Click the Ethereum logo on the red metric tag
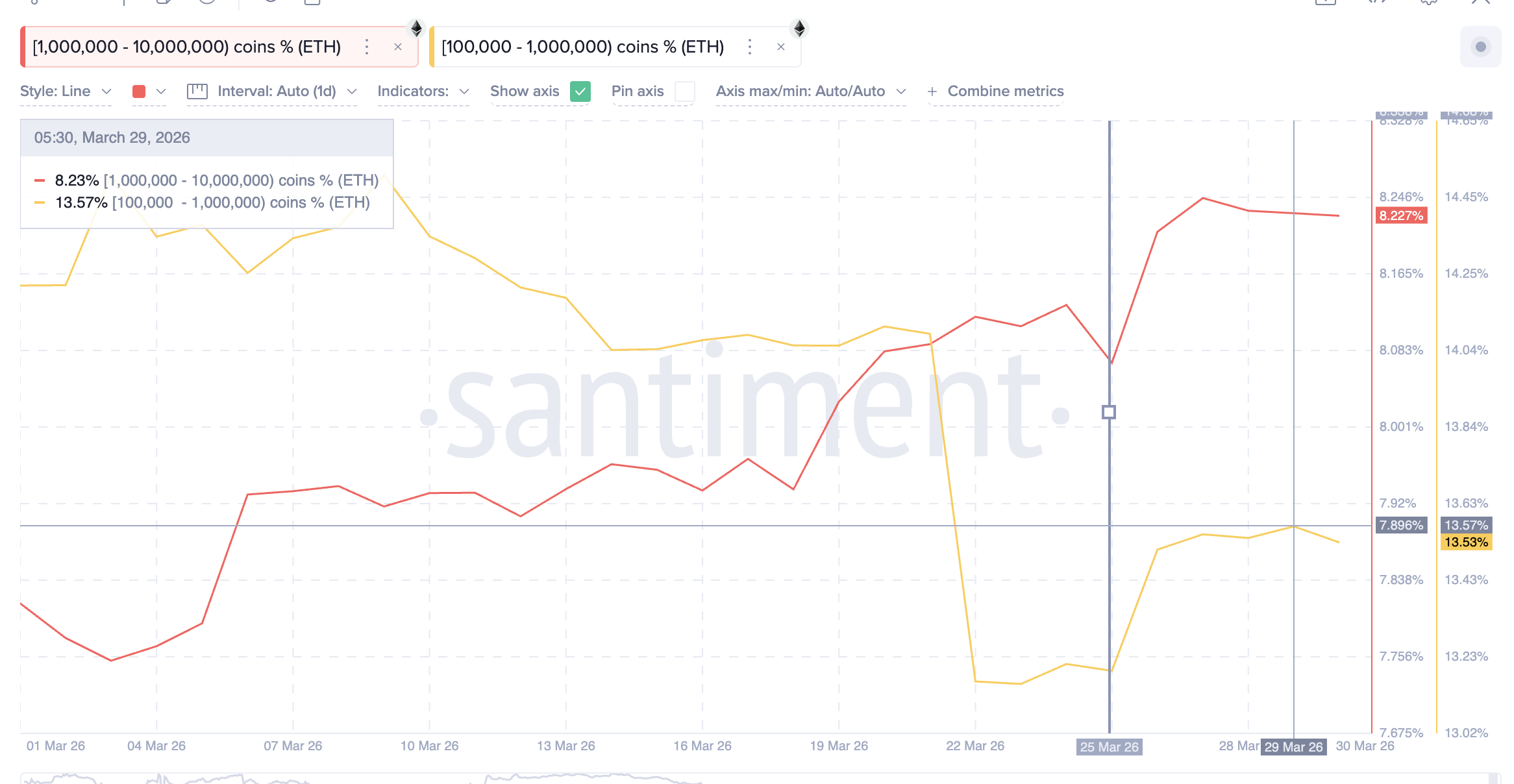 (x=417, y=29)
